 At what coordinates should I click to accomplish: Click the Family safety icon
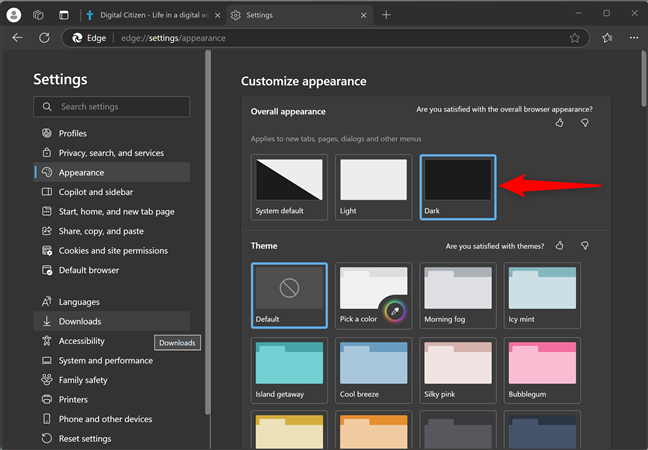point(47,379)
